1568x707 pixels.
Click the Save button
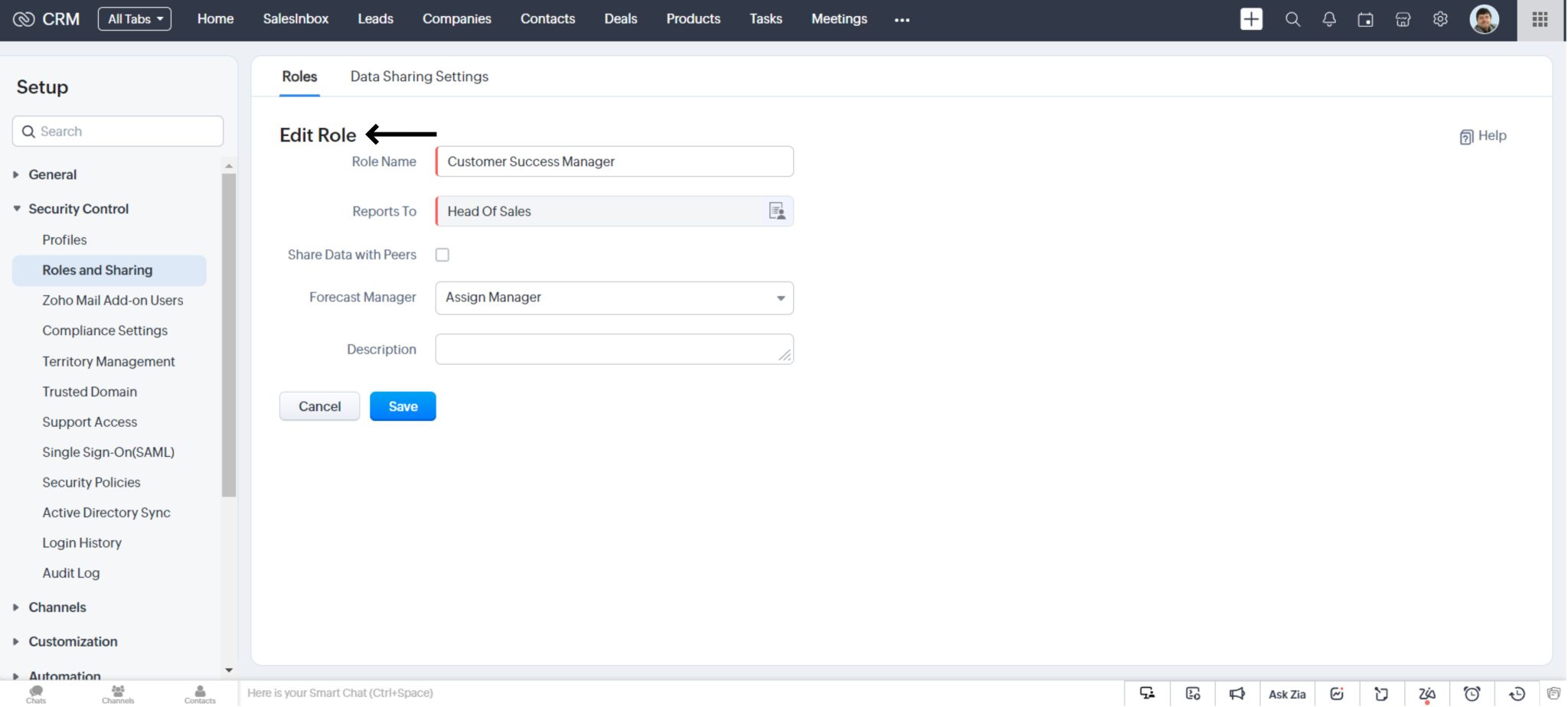click(x=402, y=406)
